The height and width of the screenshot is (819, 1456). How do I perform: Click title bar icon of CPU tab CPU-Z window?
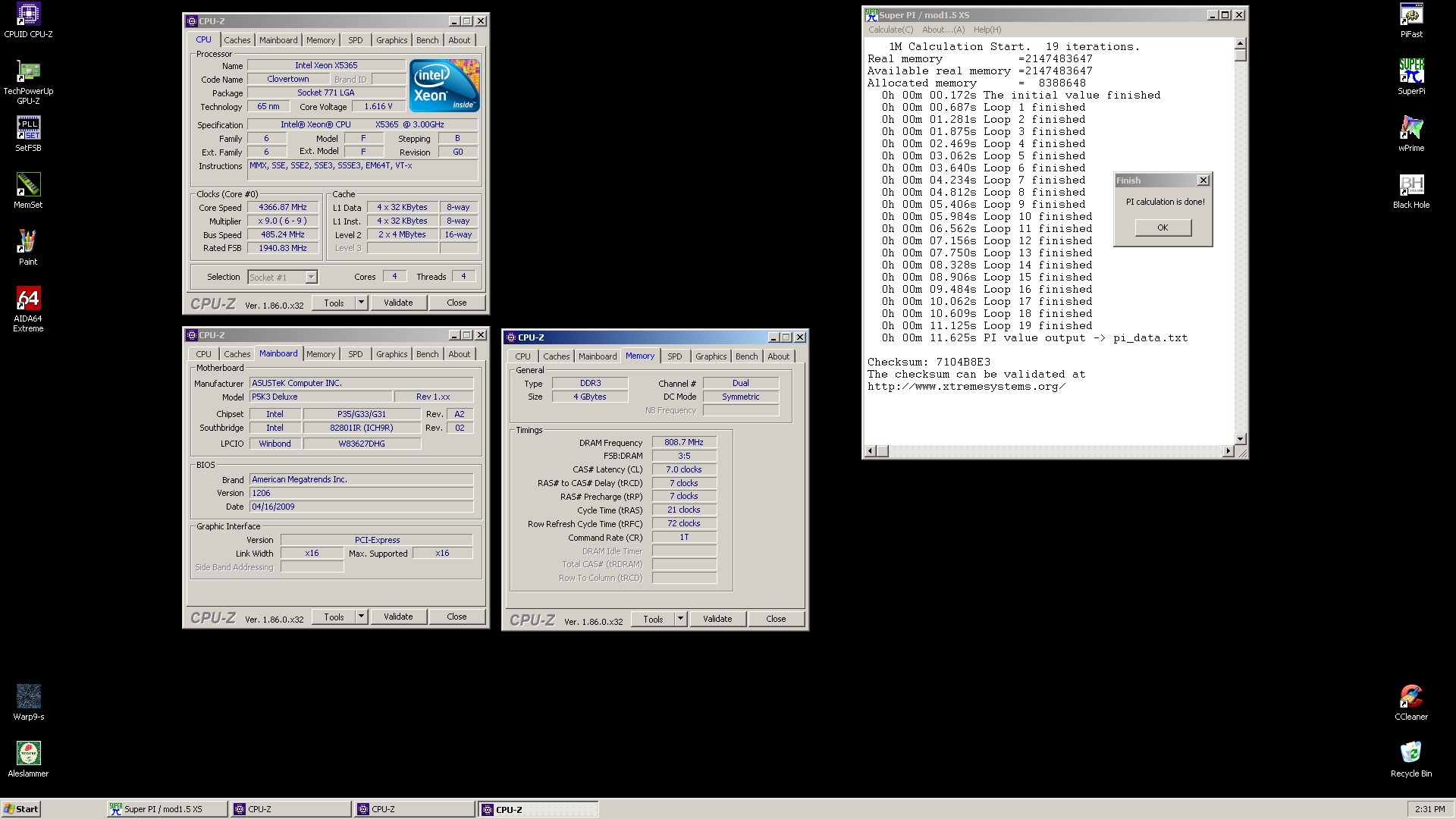(x=192, y=21)
